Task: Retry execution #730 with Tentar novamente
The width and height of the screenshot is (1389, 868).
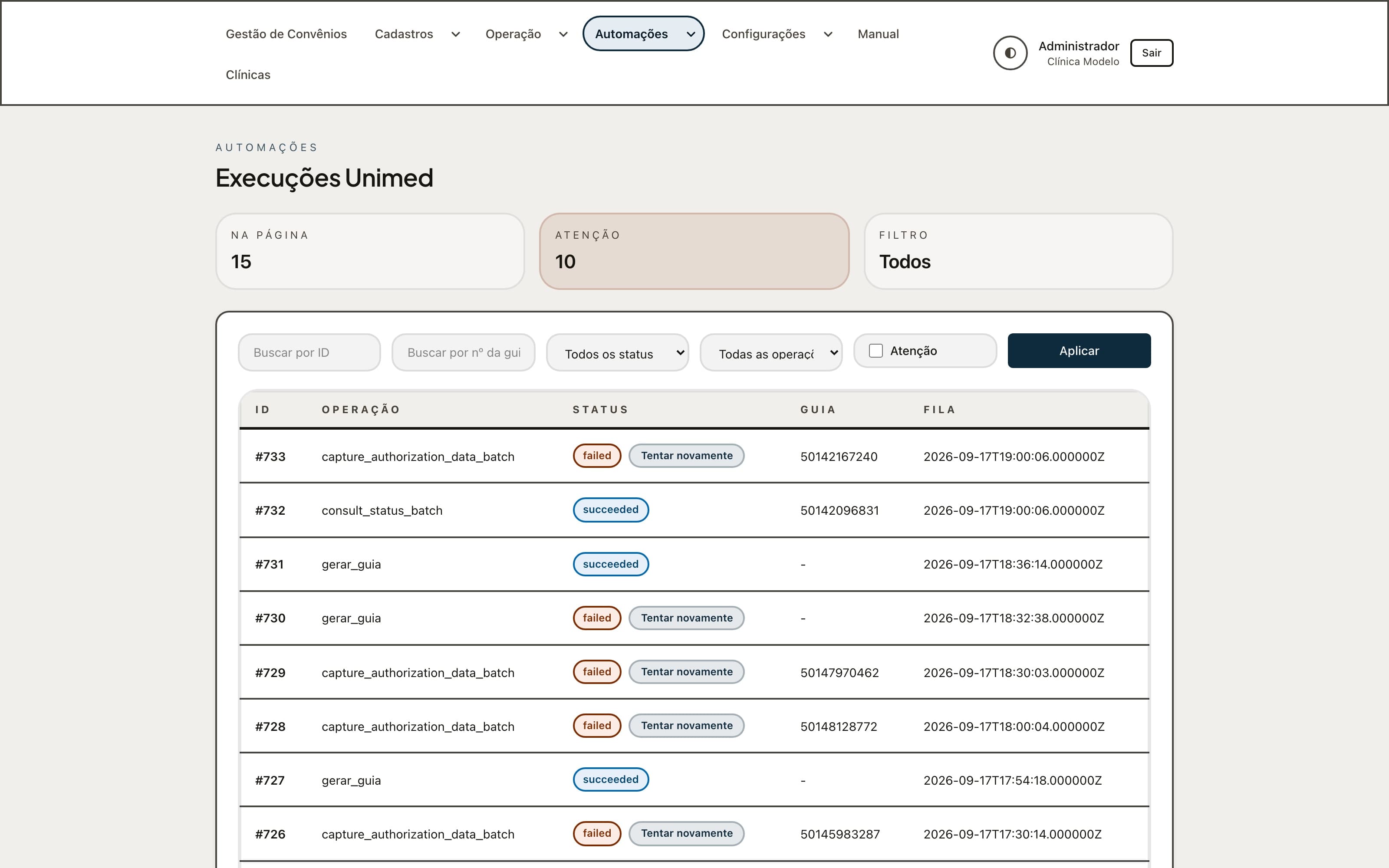Action: coord(686,618)
